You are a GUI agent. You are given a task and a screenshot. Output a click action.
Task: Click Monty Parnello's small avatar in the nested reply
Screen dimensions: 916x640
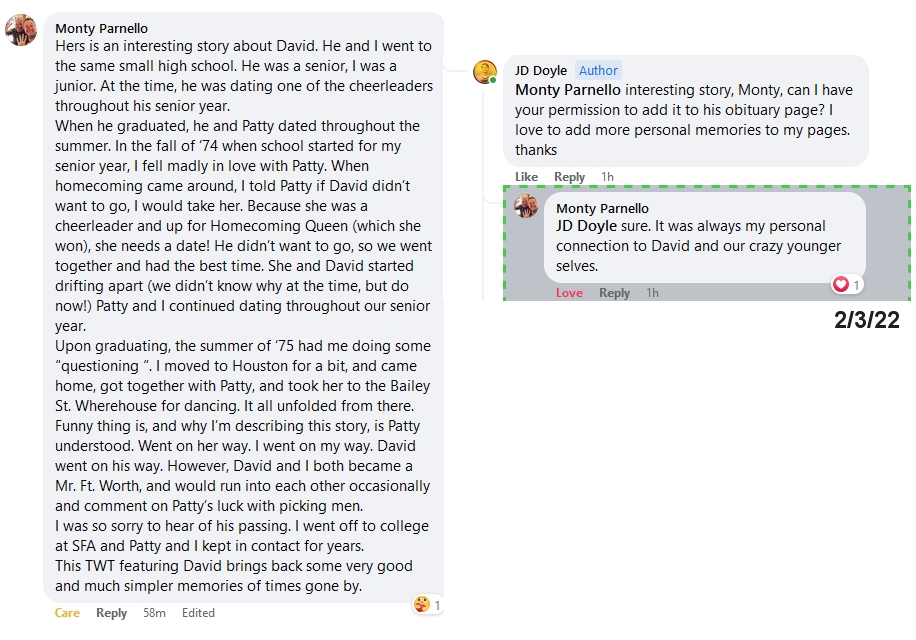pos(526,207)
